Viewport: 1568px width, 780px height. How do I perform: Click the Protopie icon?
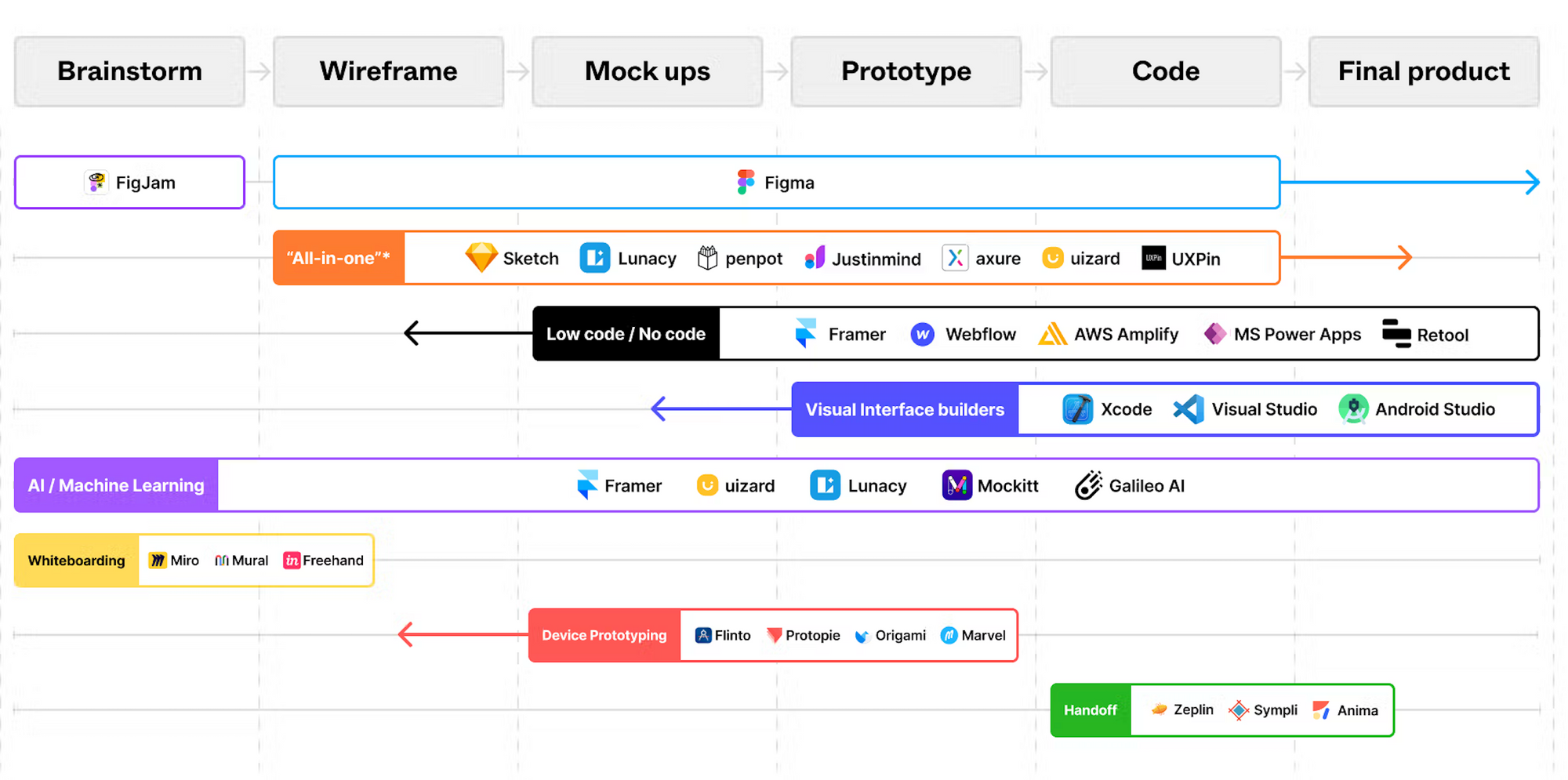tap(774, 635)
